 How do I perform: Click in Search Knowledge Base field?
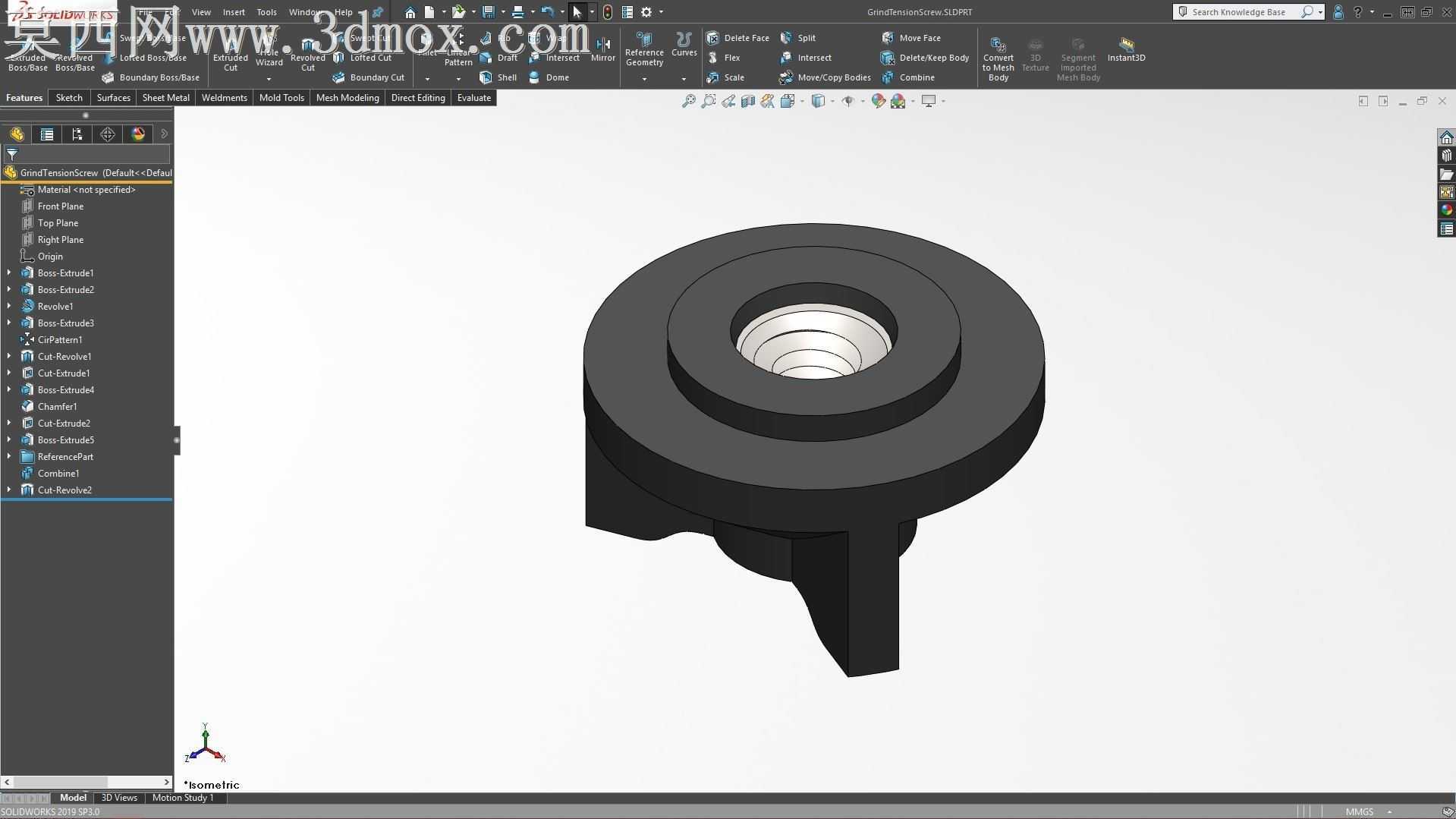coord(1240,12)
